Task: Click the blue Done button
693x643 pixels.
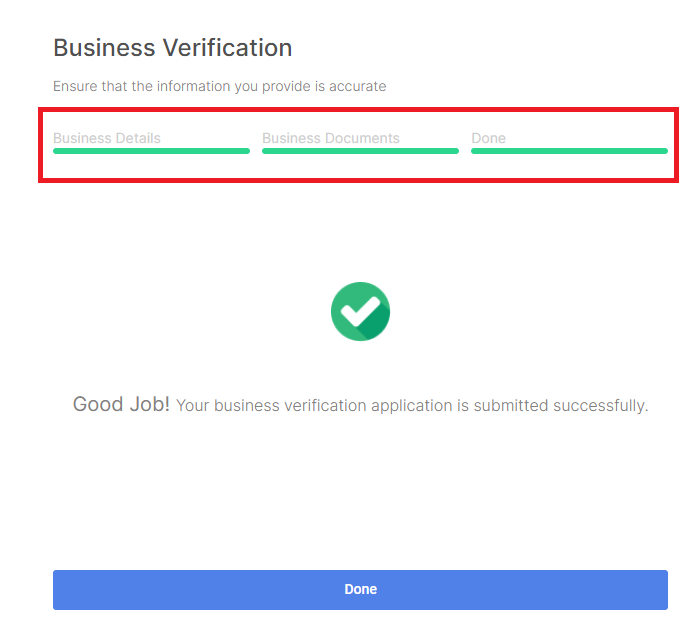Action: [x=360, y=590]
